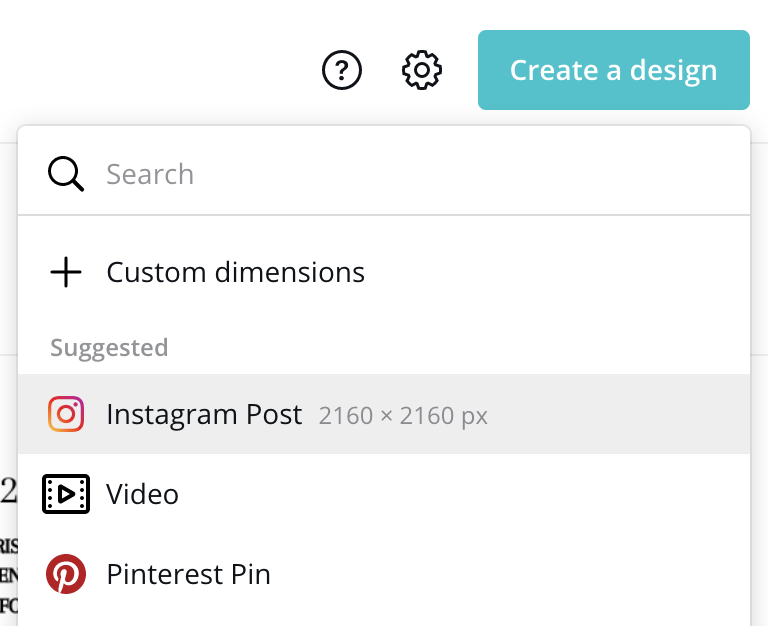Select Pinterest Pin from the list
The height and width of the screenshot is (626, 768).
[x=188, y=574]
